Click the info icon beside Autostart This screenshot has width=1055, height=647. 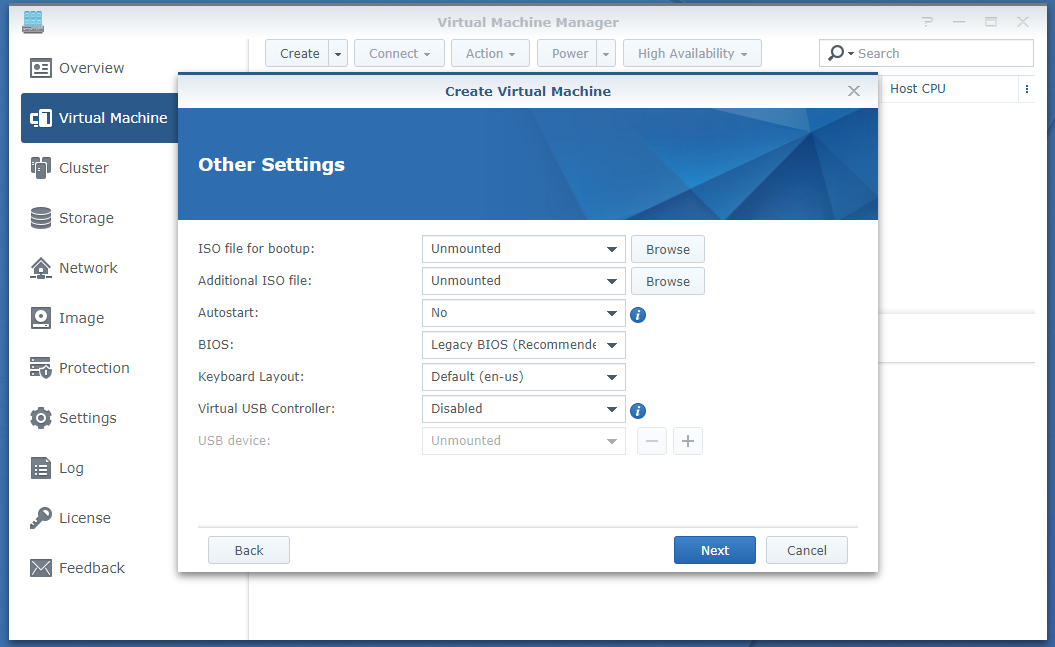[x=638, y=314]
